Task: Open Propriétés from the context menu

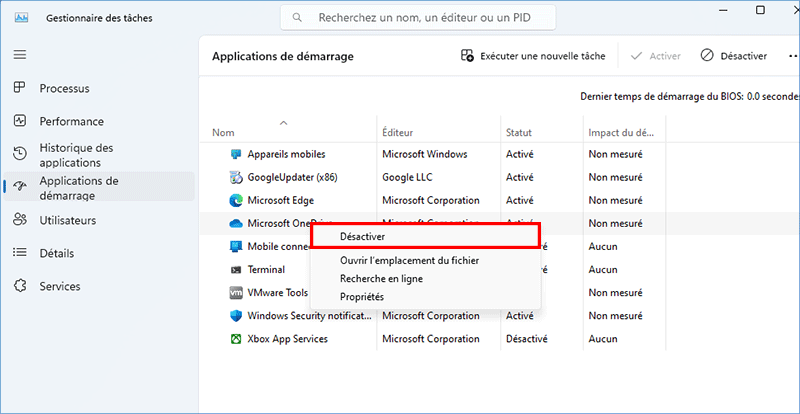Action: (x=361, y=297)
